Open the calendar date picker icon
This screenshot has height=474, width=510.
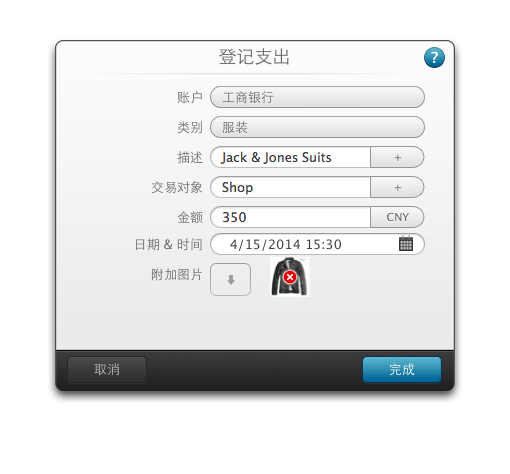click(406, 244)
